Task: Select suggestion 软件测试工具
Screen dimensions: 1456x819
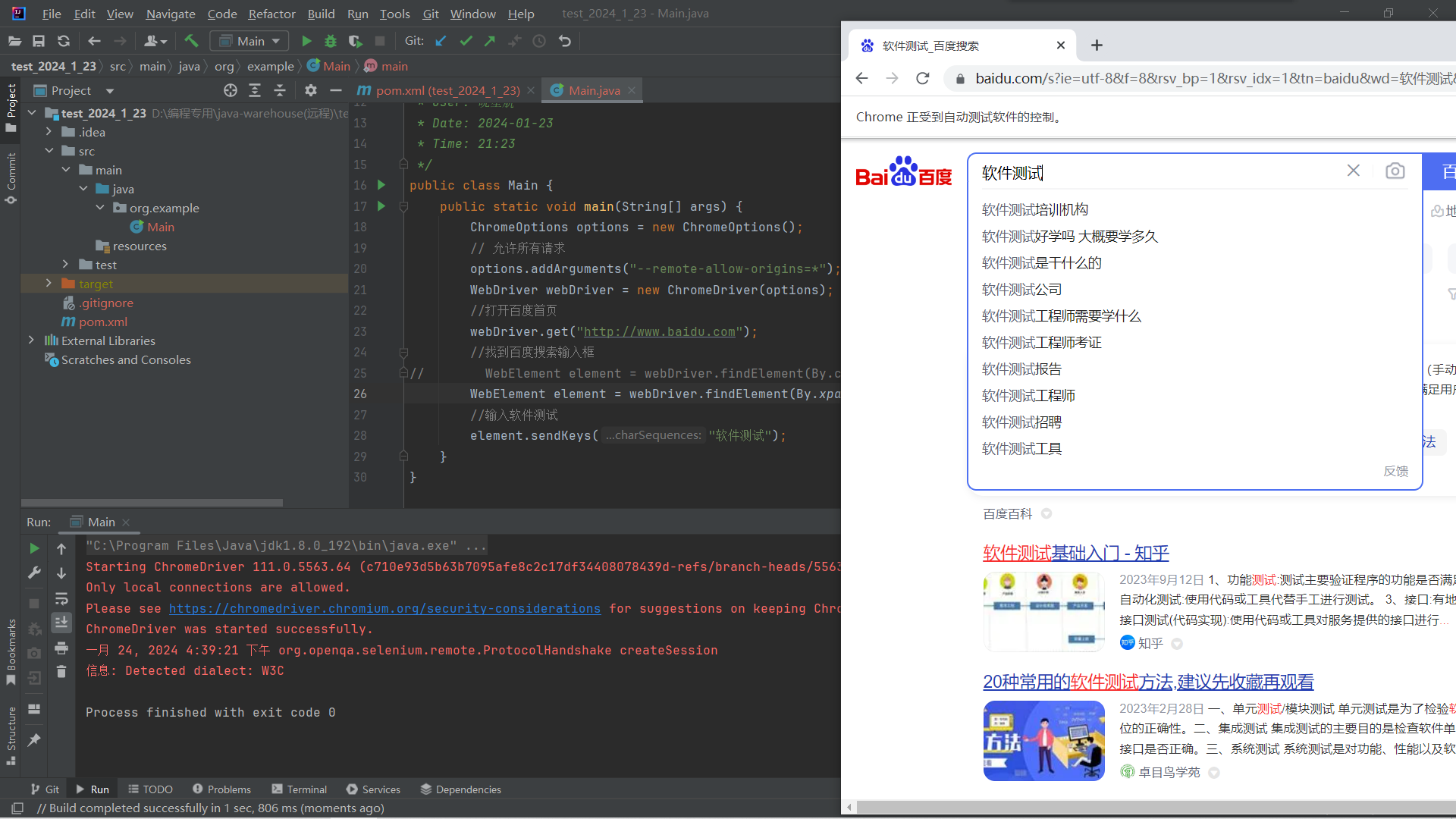Action: click(x=1021, y=449)
